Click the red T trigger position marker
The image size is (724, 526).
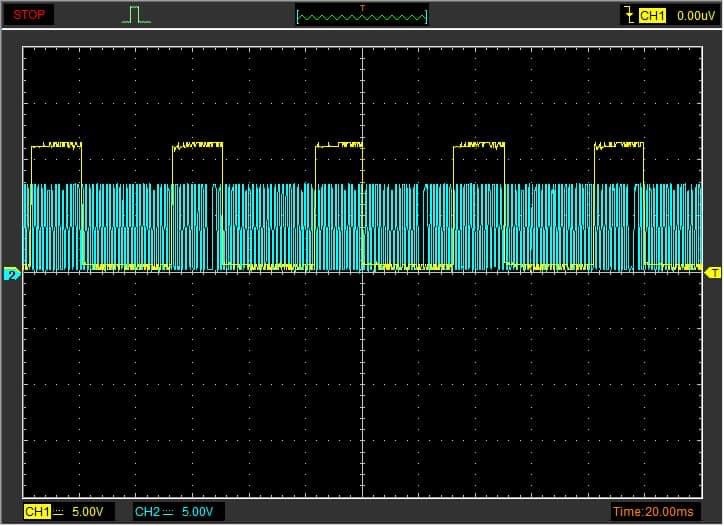coord(362,8)
